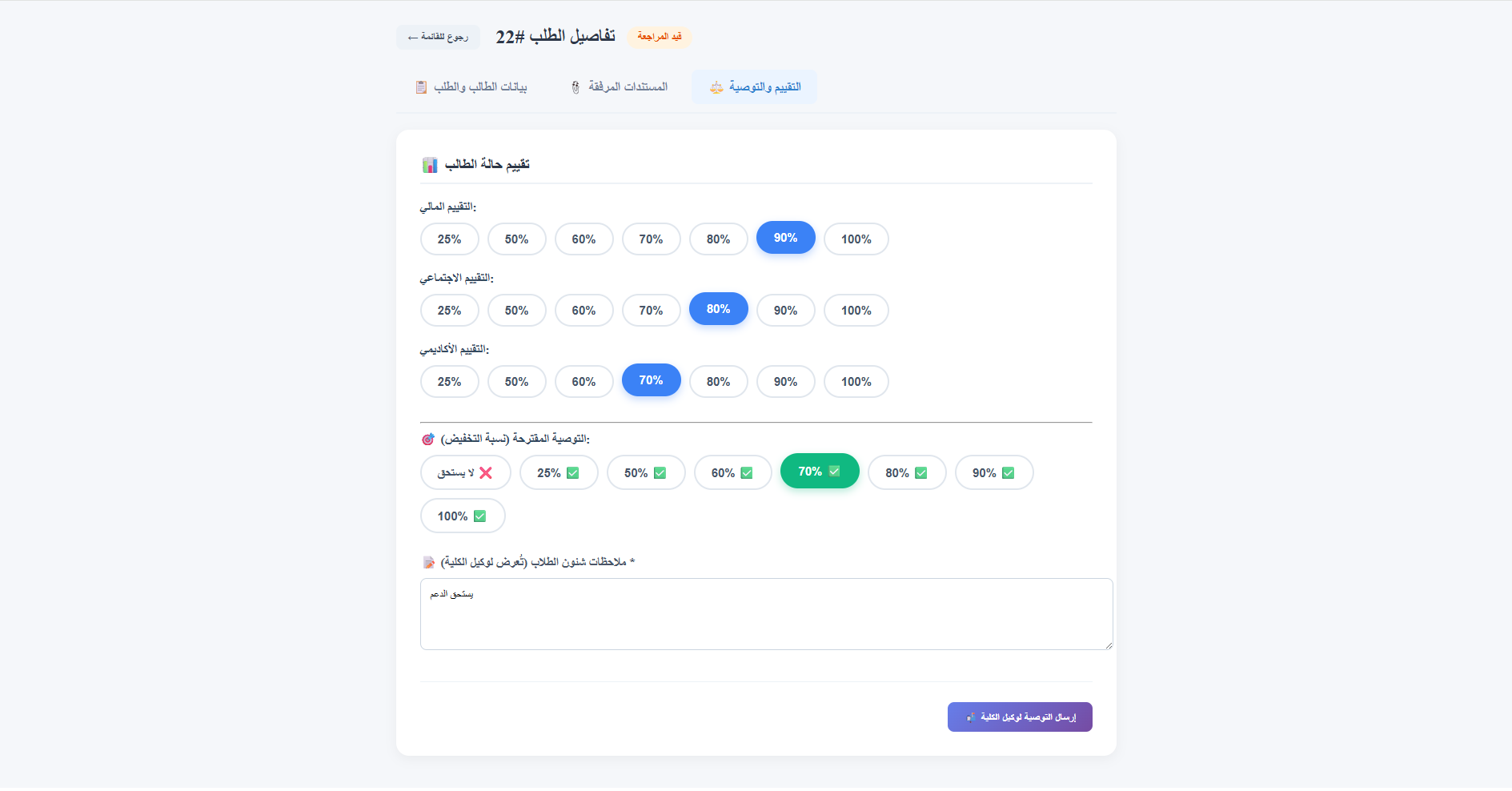
Task: Choose 50% as recommended discount percentage
Action: click(x=646, y=472)
